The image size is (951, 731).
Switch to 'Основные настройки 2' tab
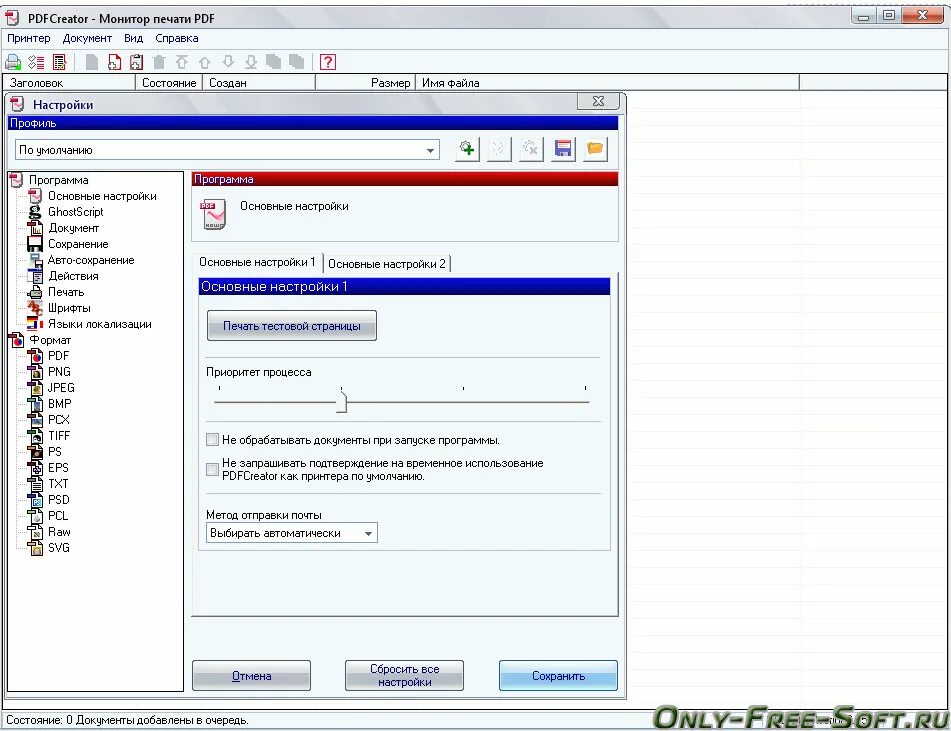point(387,264)
